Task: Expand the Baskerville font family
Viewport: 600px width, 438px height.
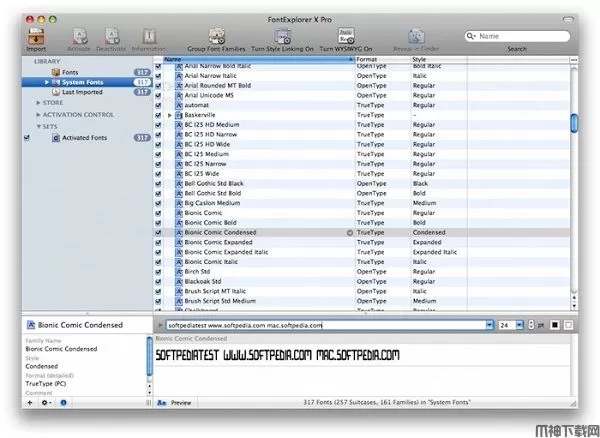Action: [x=170, y=115]
